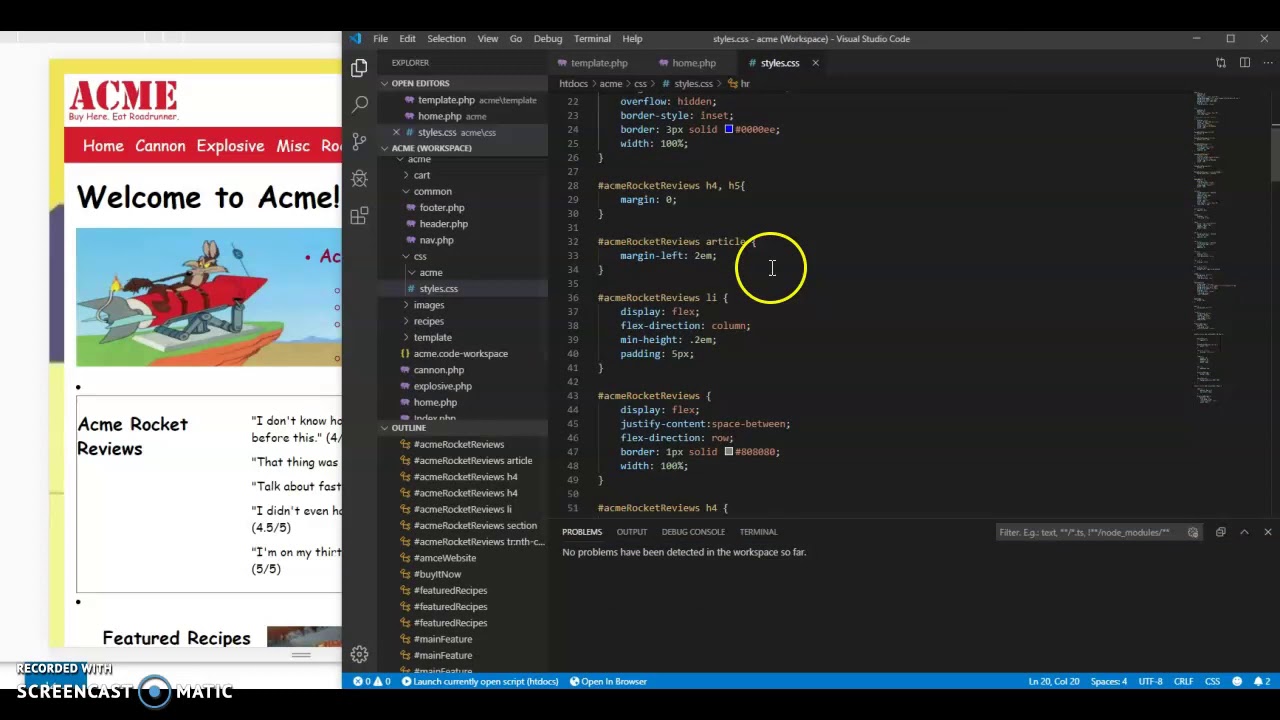Collapse the Open Editors section
The image size is (1280, 720).
point(420,83)
